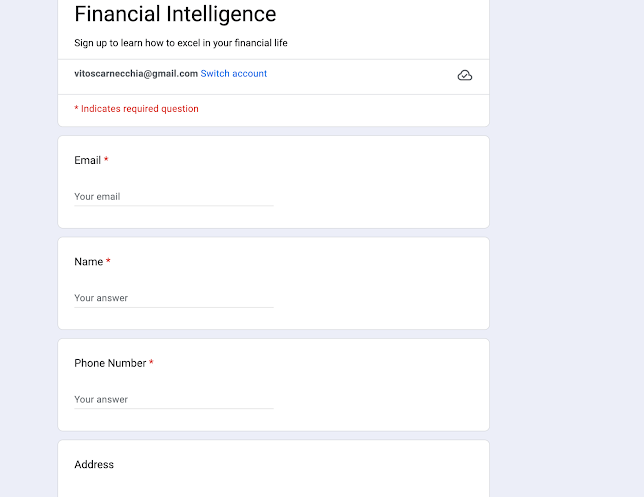The image size is (644, 497).
Task: Click the red asterisk beside Name
Action: point(108,262)
